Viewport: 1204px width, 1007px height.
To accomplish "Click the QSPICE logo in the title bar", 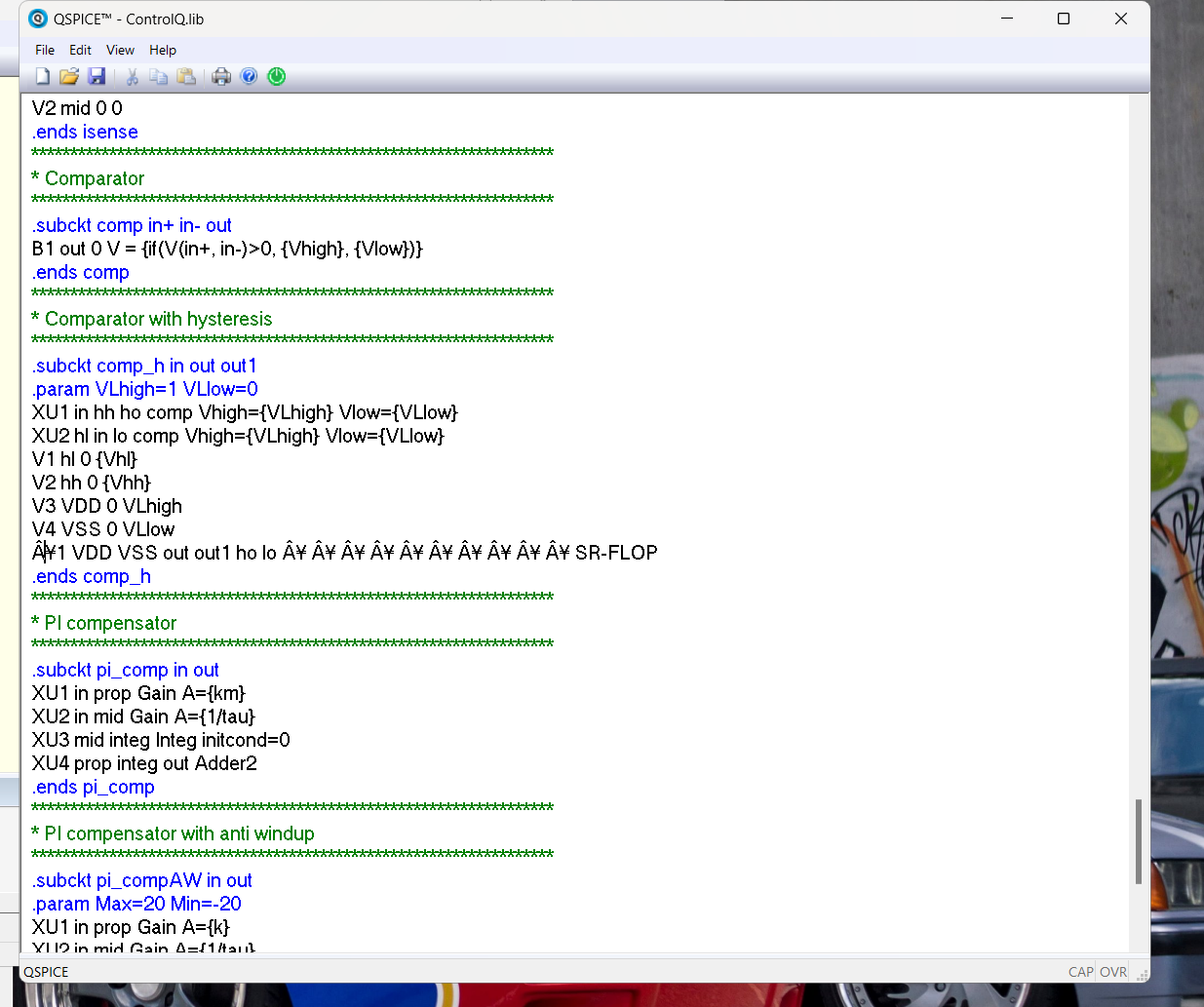I will pos(38,19).
